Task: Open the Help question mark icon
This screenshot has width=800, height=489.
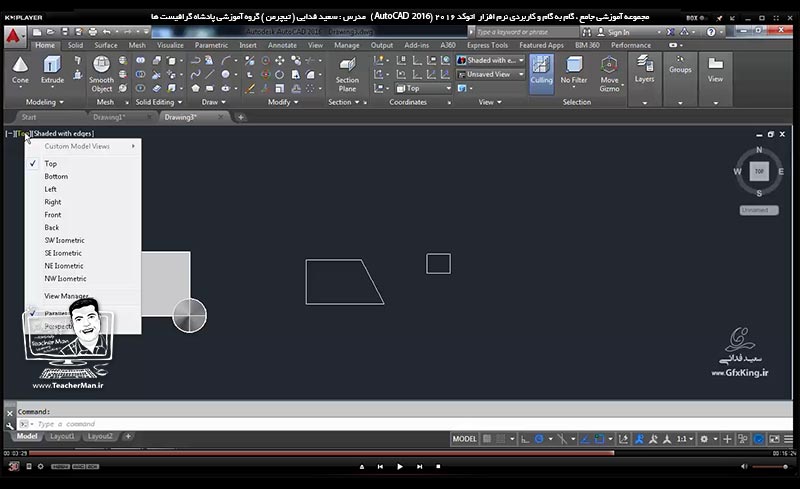Action: coord(711,32)
